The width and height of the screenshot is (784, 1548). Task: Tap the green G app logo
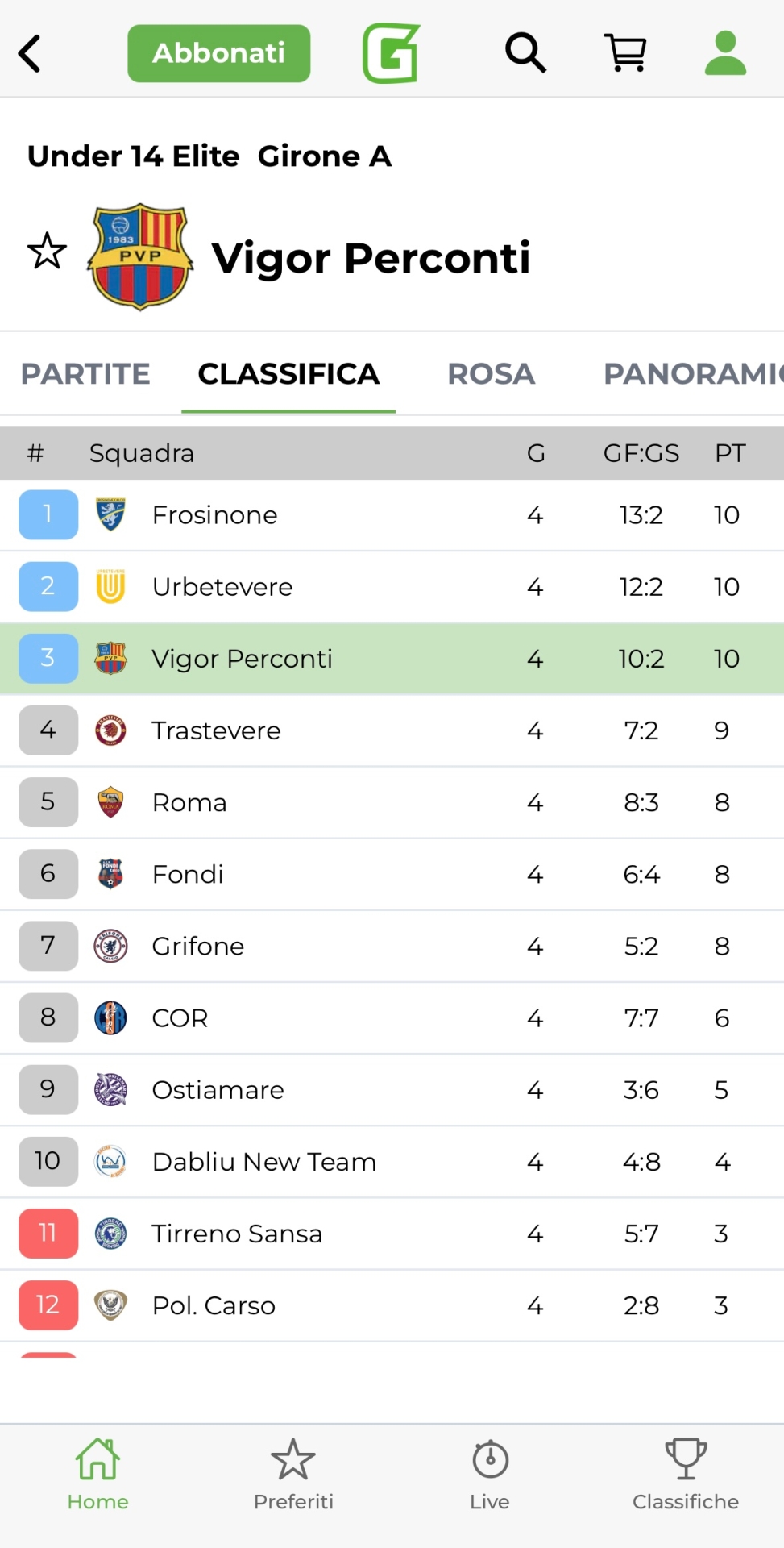(392, 53)
